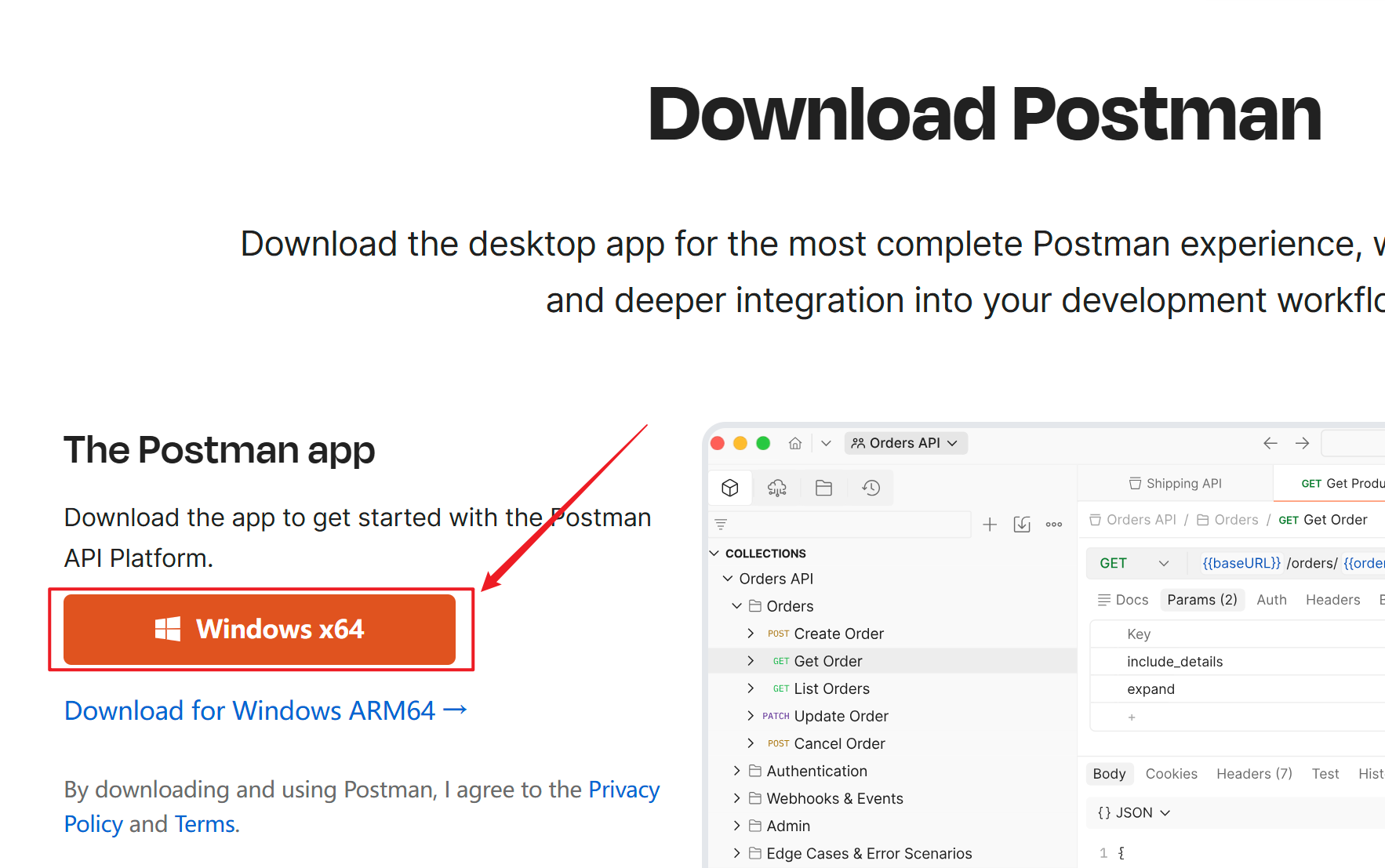Expand the Update Order request chevron

[x=751, y=716]
